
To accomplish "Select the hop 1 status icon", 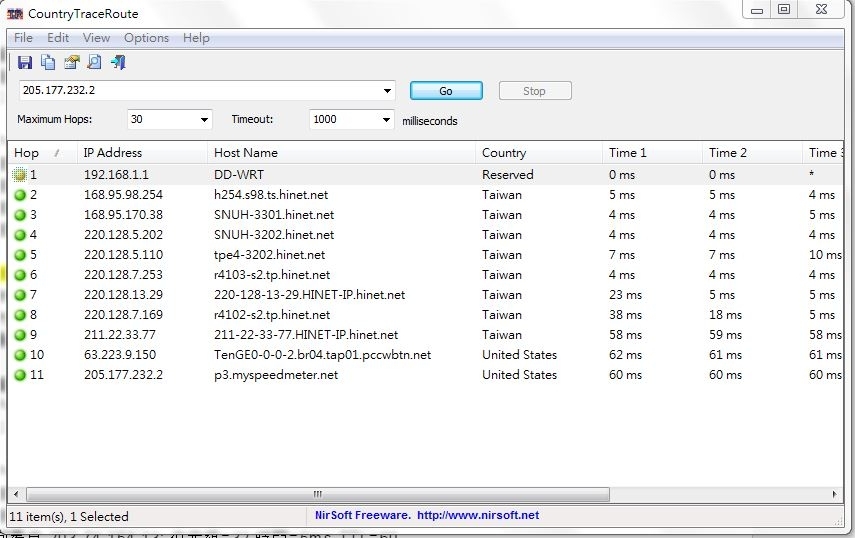I will click(x=20, y=175).
